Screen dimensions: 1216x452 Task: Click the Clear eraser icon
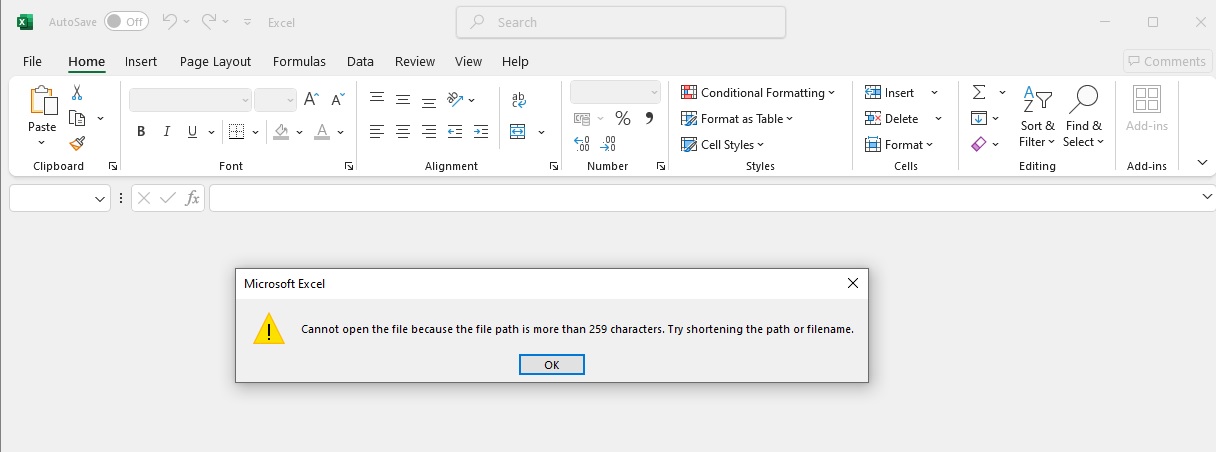point(979,144)
